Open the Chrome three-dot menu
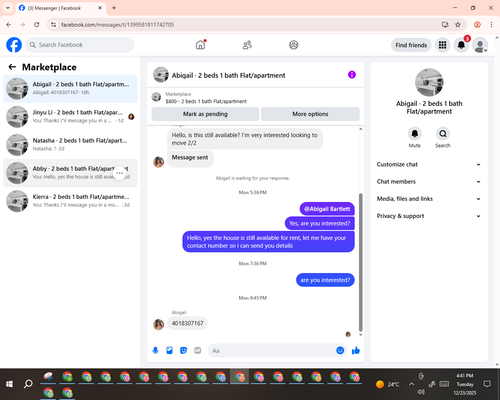The image size is (500, 400). pyautogui.click(x=491, y=25)
